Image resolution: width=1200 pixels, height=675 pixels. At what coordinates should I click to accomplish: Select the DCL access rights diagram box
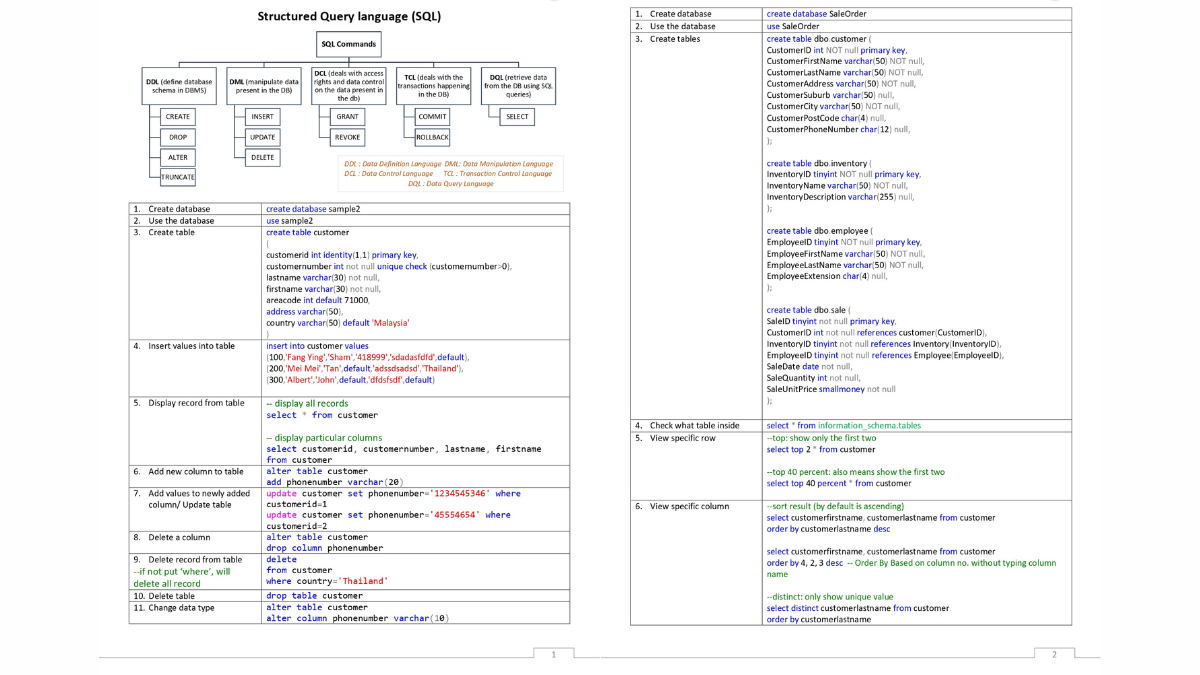(349, 85)
